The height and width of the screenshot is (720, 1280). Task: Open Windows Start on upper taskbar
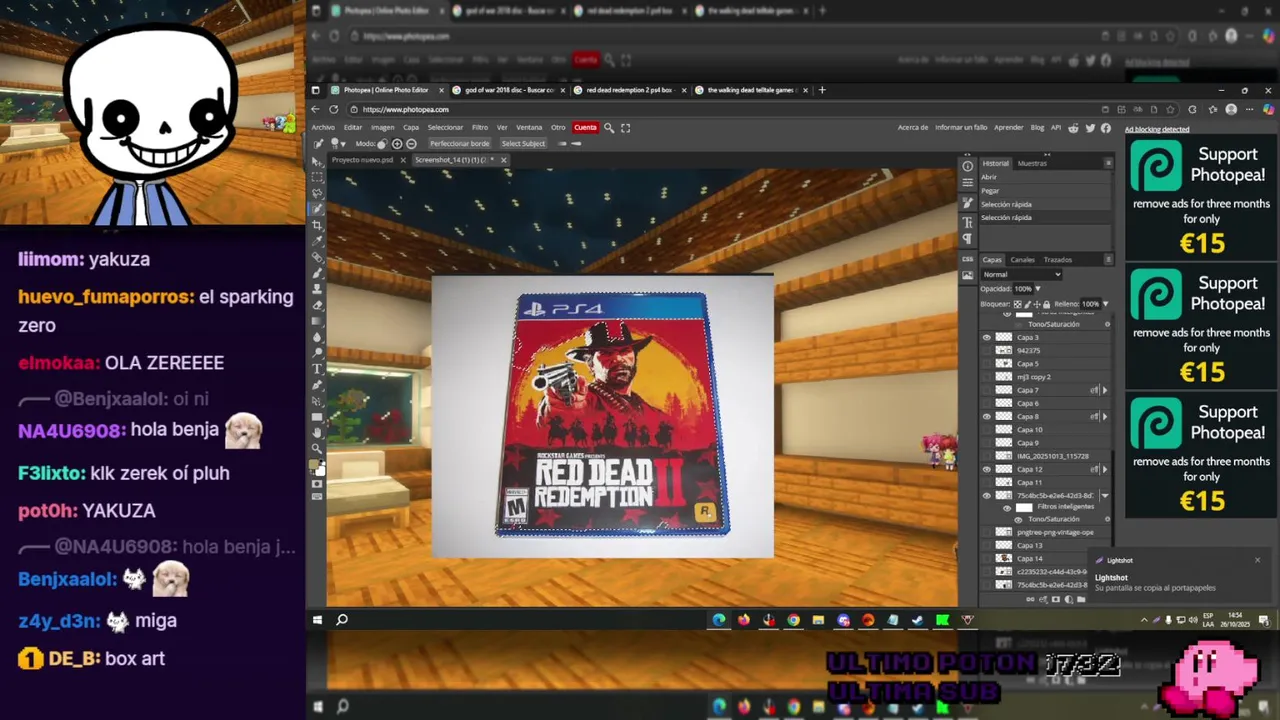pyautogui.click(x=317, y=620)
